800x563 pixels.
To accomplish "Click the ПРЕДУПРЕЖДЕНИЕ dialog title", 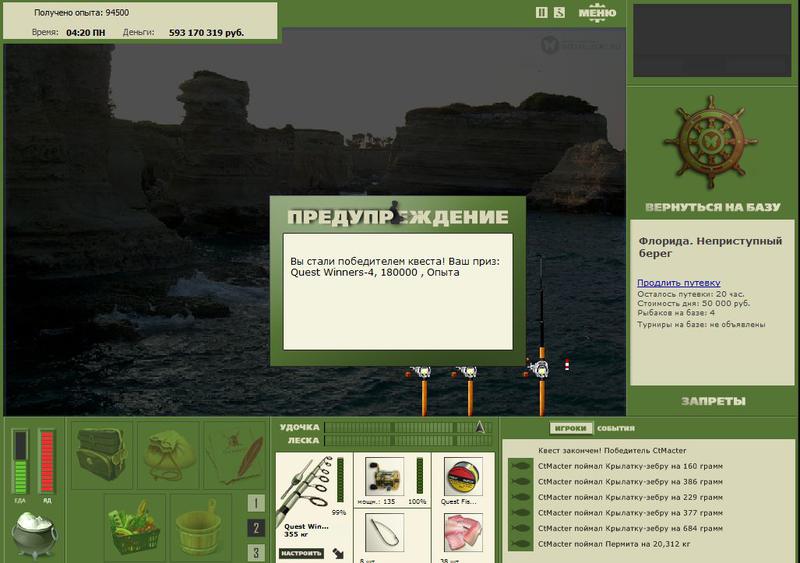I will (397, 217).
